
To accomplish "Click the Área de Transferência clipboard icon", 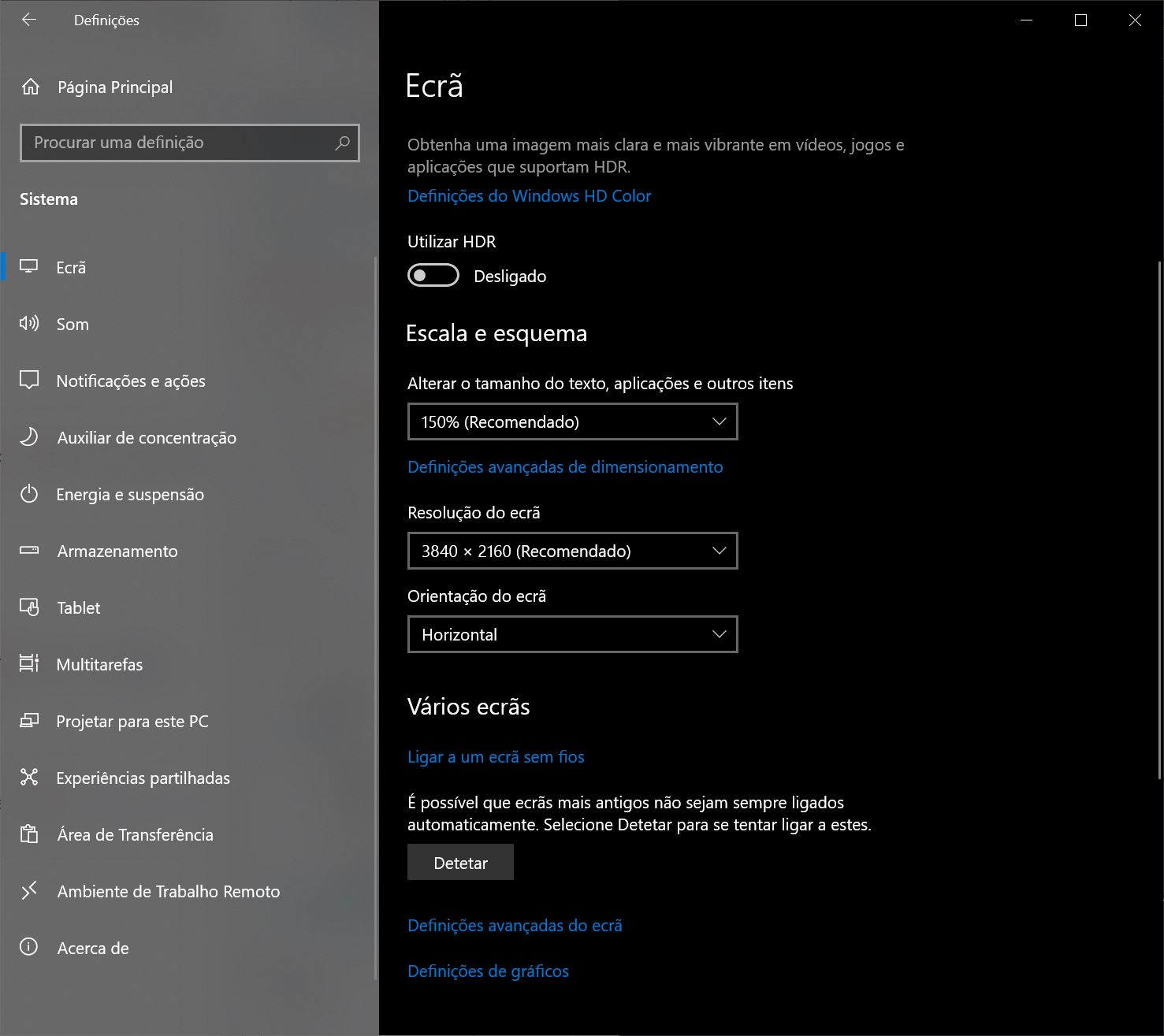I will (x=29, y=834).
